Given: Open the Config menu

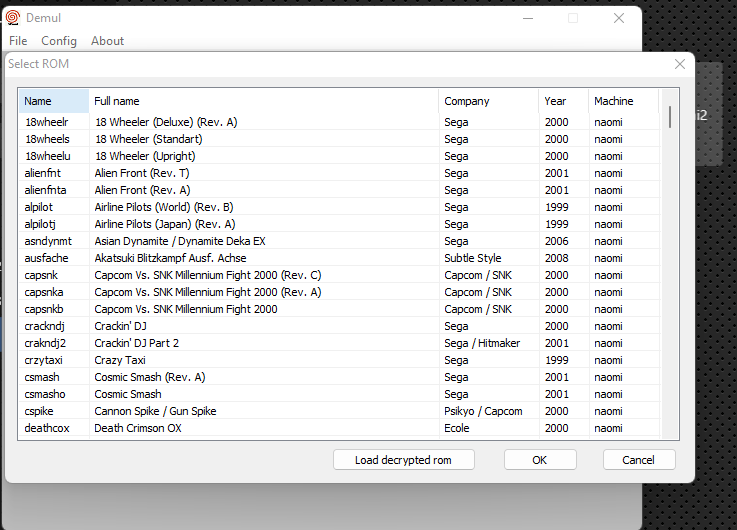Looking at the screenshot, I should tap(59, 41).
